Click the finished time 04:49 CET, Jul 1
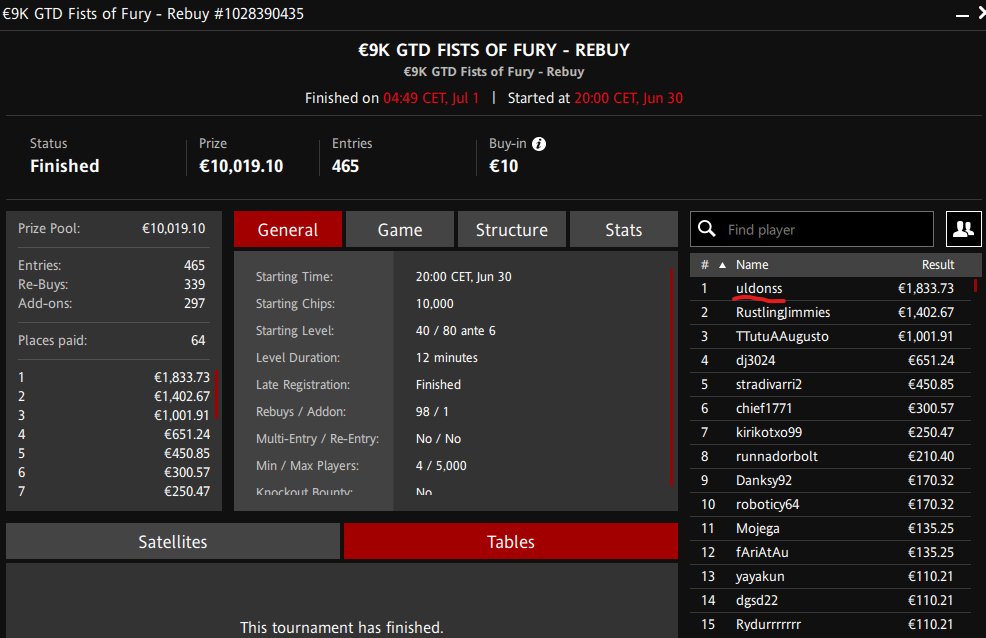 pos(431,98)
